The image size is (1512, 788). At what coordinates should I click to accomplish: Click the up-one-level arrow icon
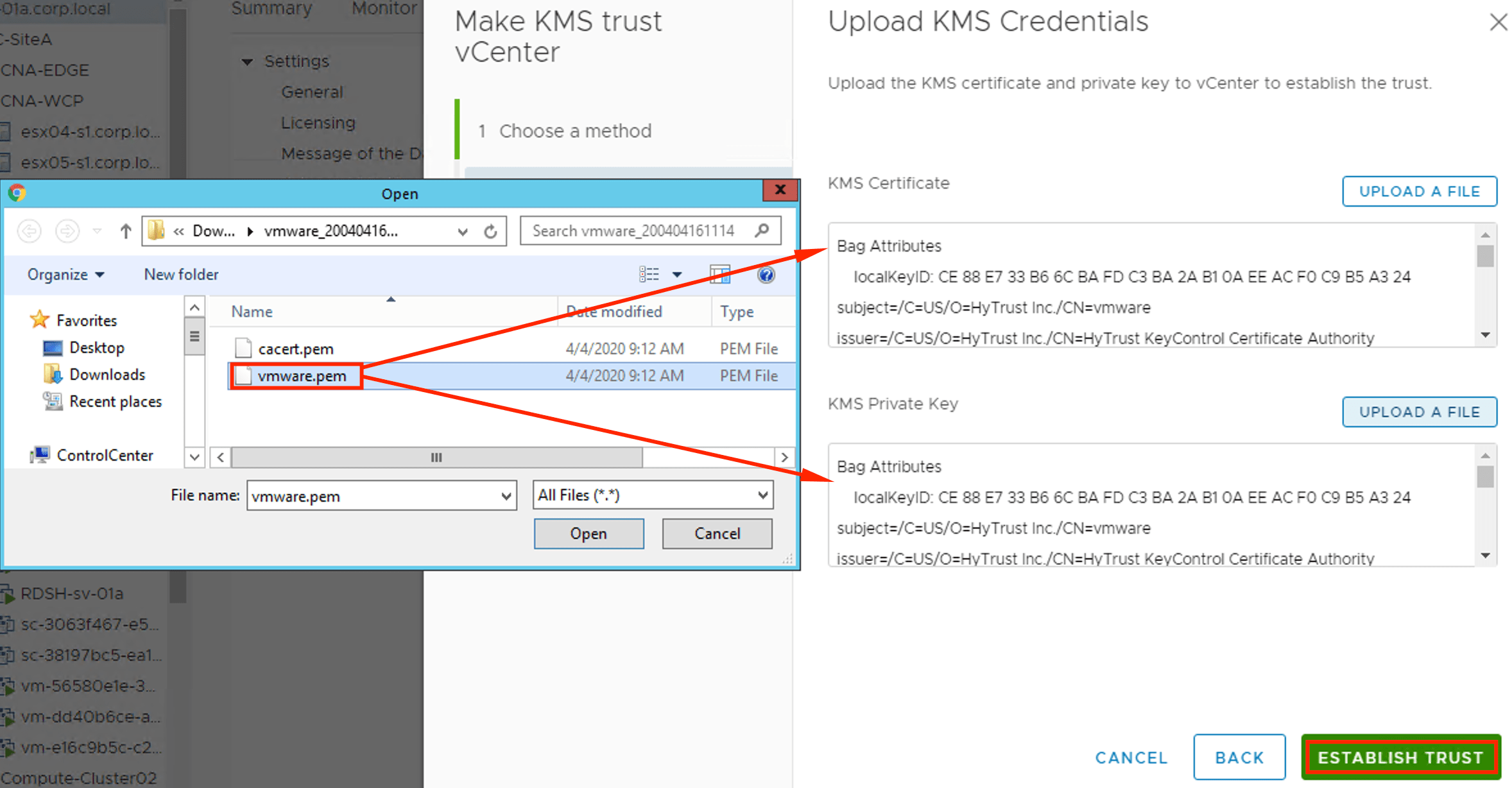126,231
